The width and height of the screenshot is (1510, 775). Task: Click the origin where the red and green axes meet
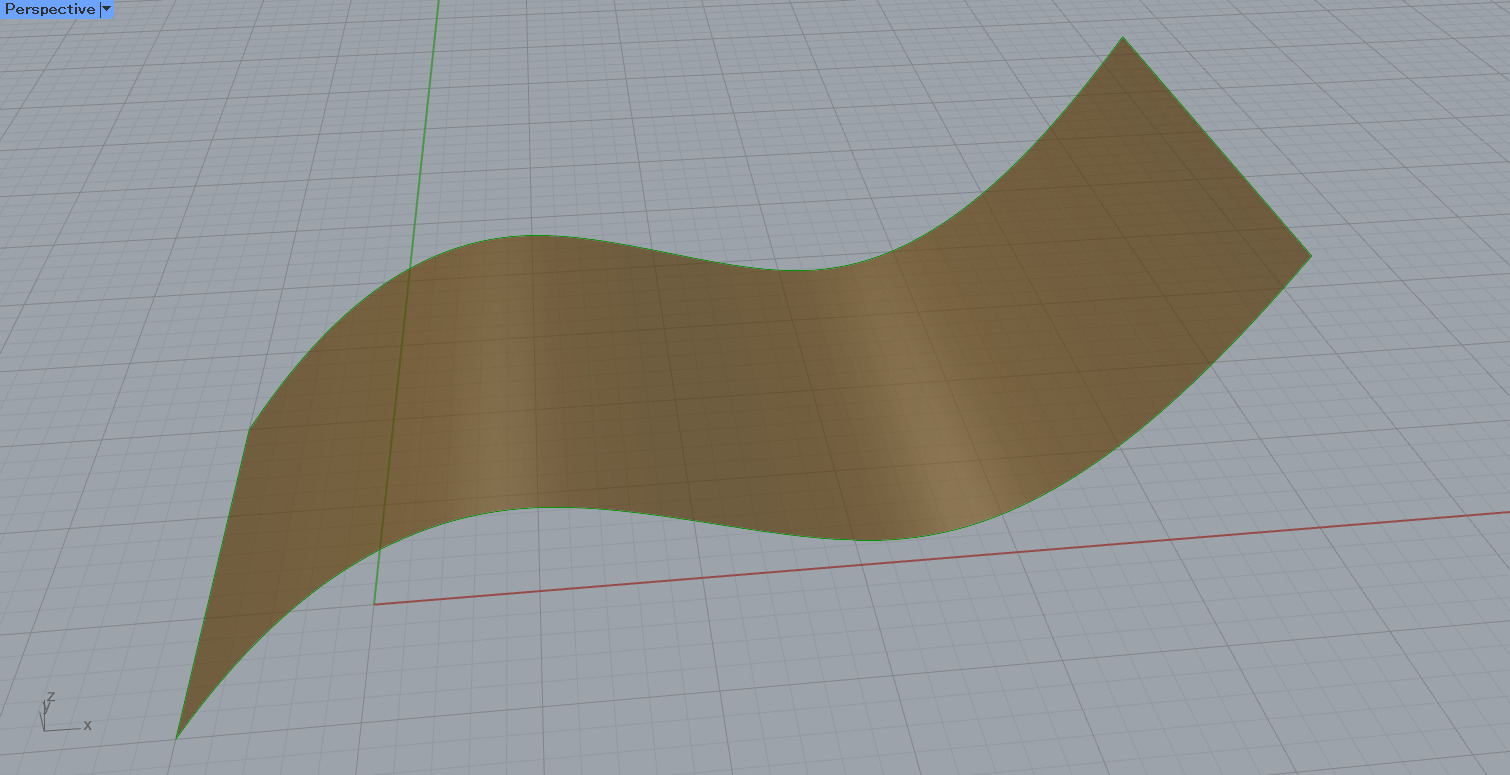[x=375, y=604]
